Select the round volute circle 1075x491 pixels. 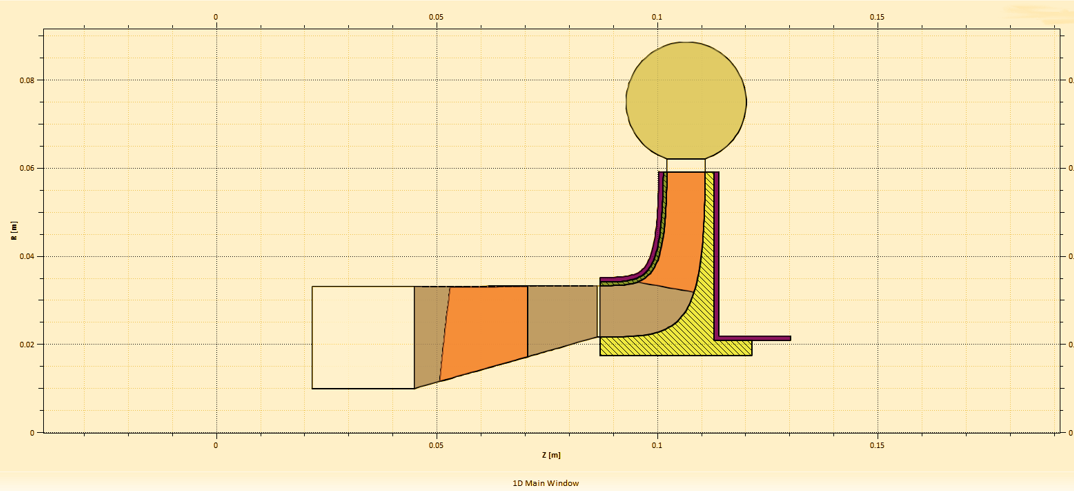coord(686,100)
